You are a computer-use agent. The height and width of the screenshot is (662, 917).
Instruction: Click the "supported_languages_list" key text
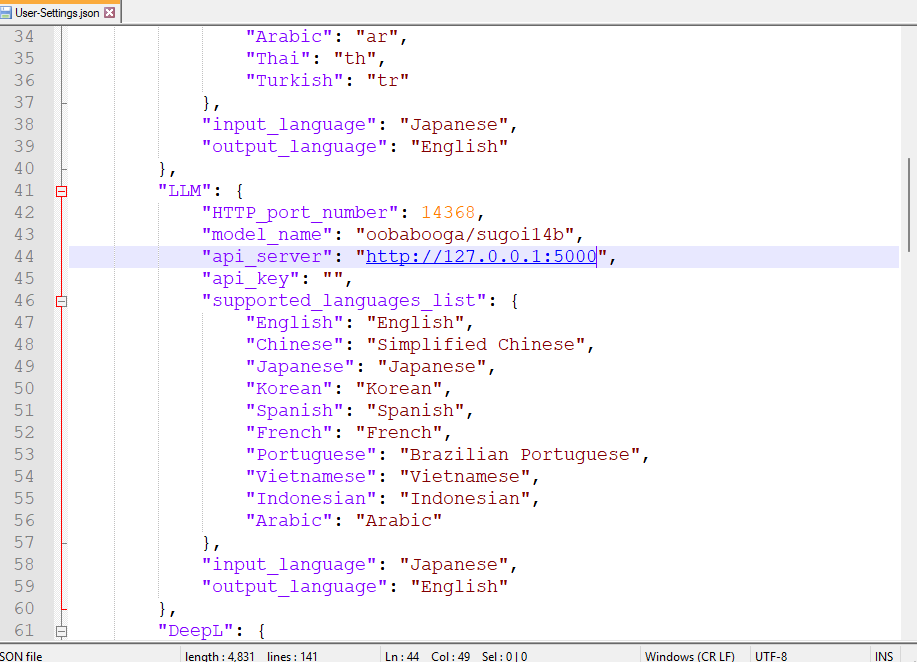click(x=344, y=301)
